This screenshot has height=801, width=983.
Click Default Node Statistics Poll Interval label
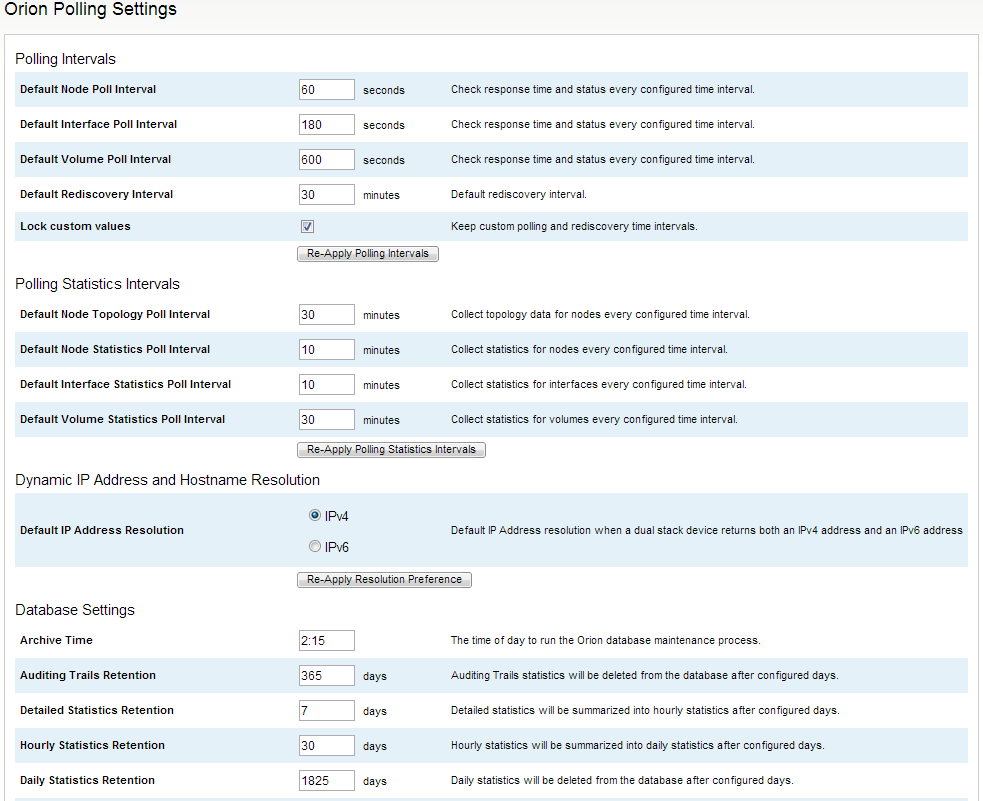[x=115, y=349]
